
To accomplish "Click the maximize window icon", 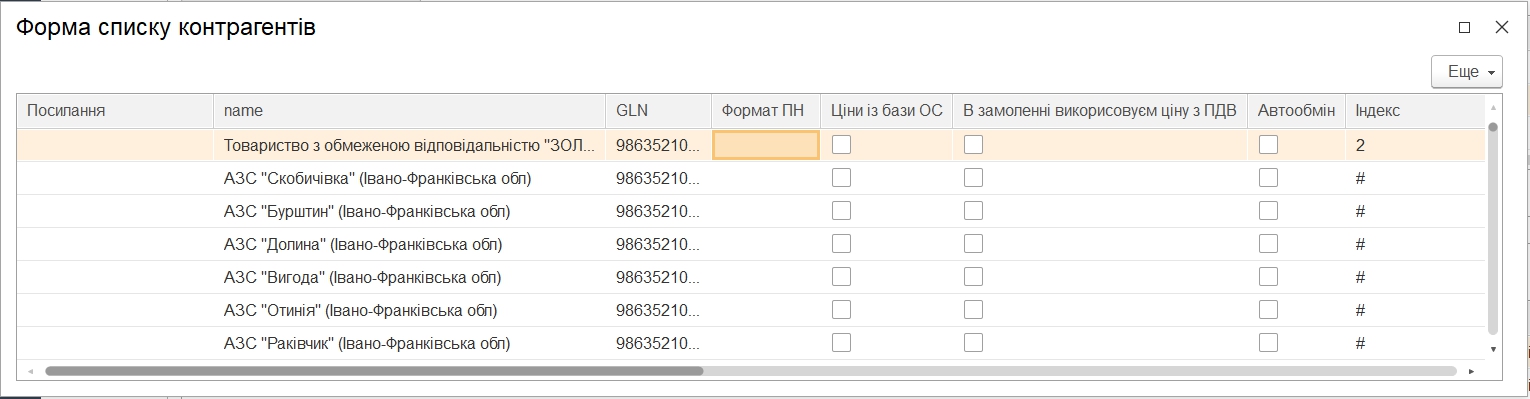I will click(1465, 28).
